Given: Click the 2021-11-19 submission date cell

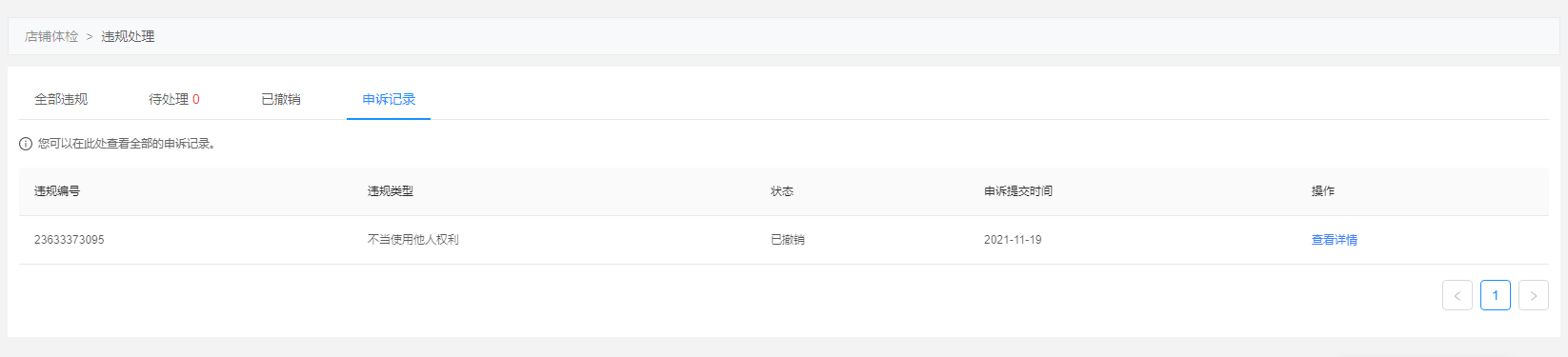Looking at the screenshot, I should pos(1013,240).
